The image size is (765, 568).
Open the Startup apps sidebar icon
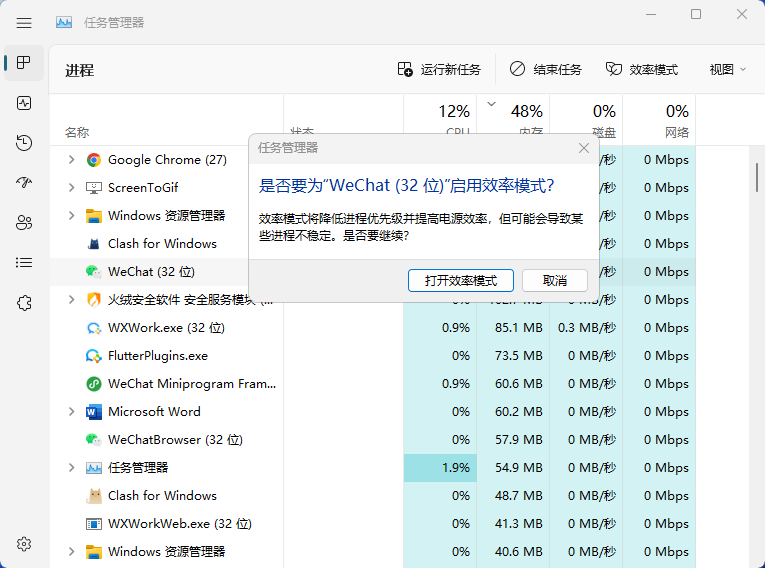tap(23, 183)
